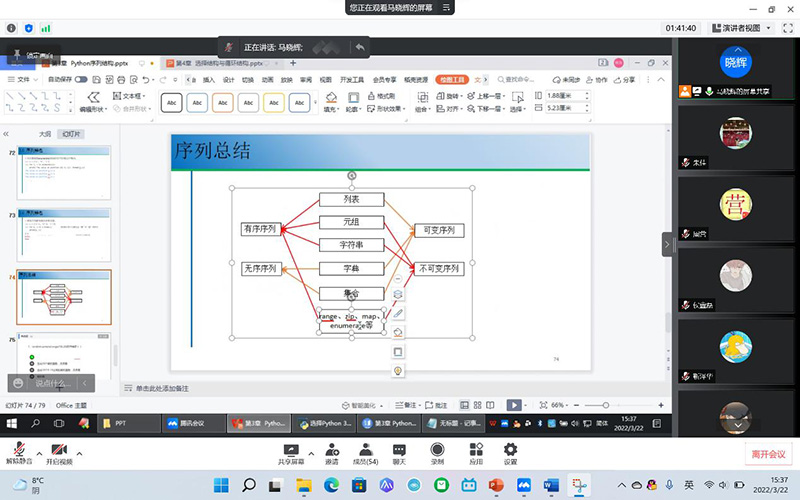Select the yellow-outlined Abc shape style
The image size is (800, 500).
click(273, 103)
